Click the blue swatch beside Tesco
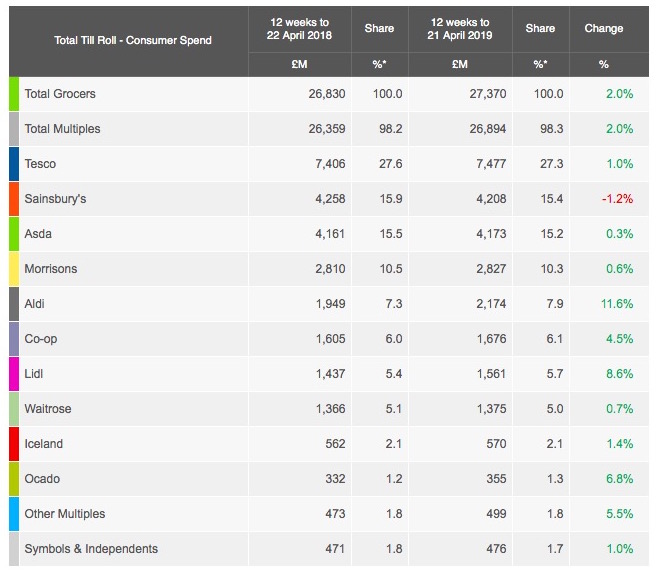This screenshot has height=576, width=661. pyautogui.click(x=14, y=164)
